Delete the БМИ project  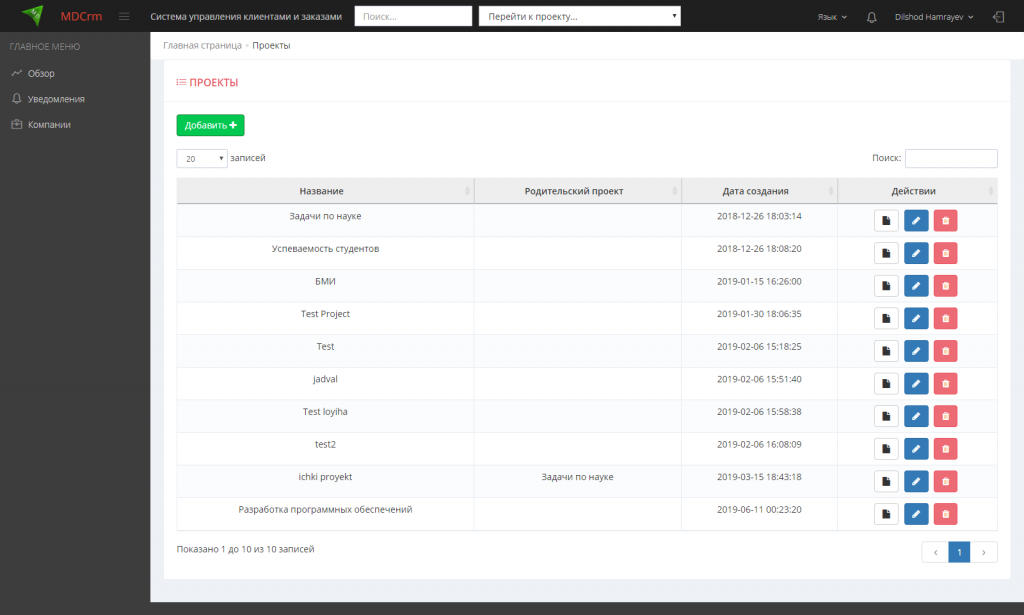(946, 286)
